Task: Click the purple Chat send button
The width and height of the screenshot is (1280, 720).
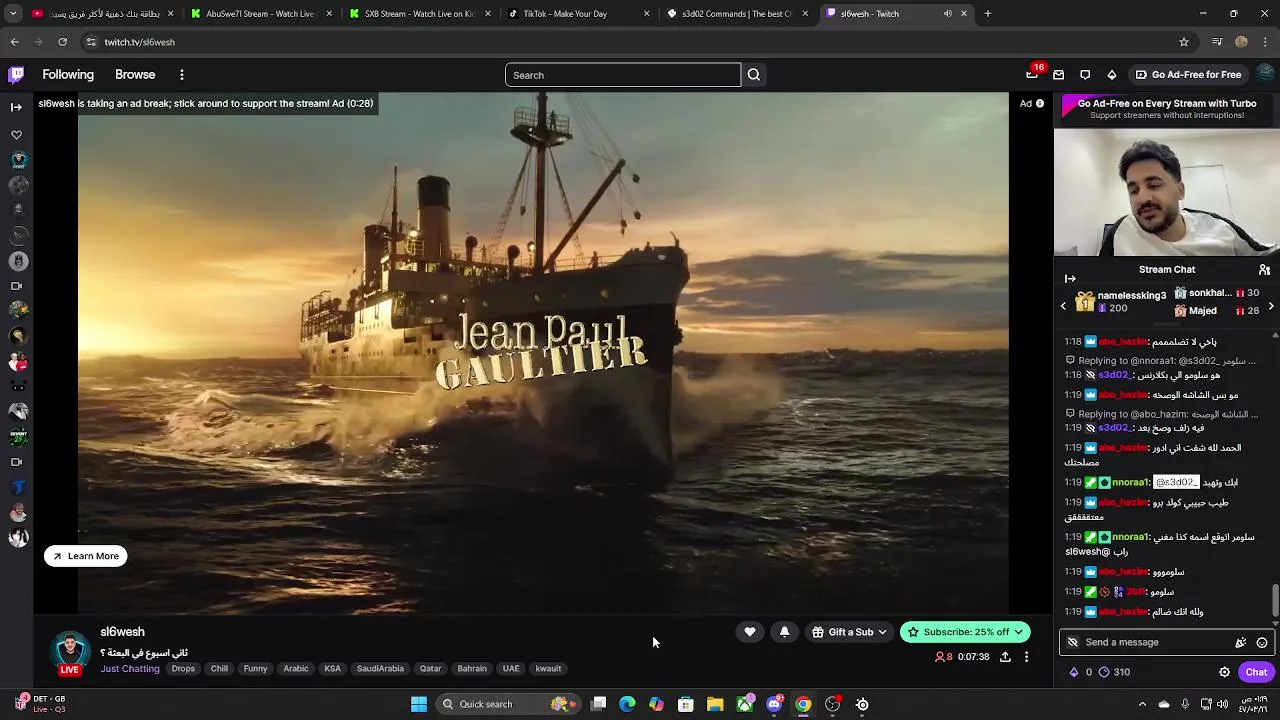Action: pyautogui.click(x=1256, y=672)
